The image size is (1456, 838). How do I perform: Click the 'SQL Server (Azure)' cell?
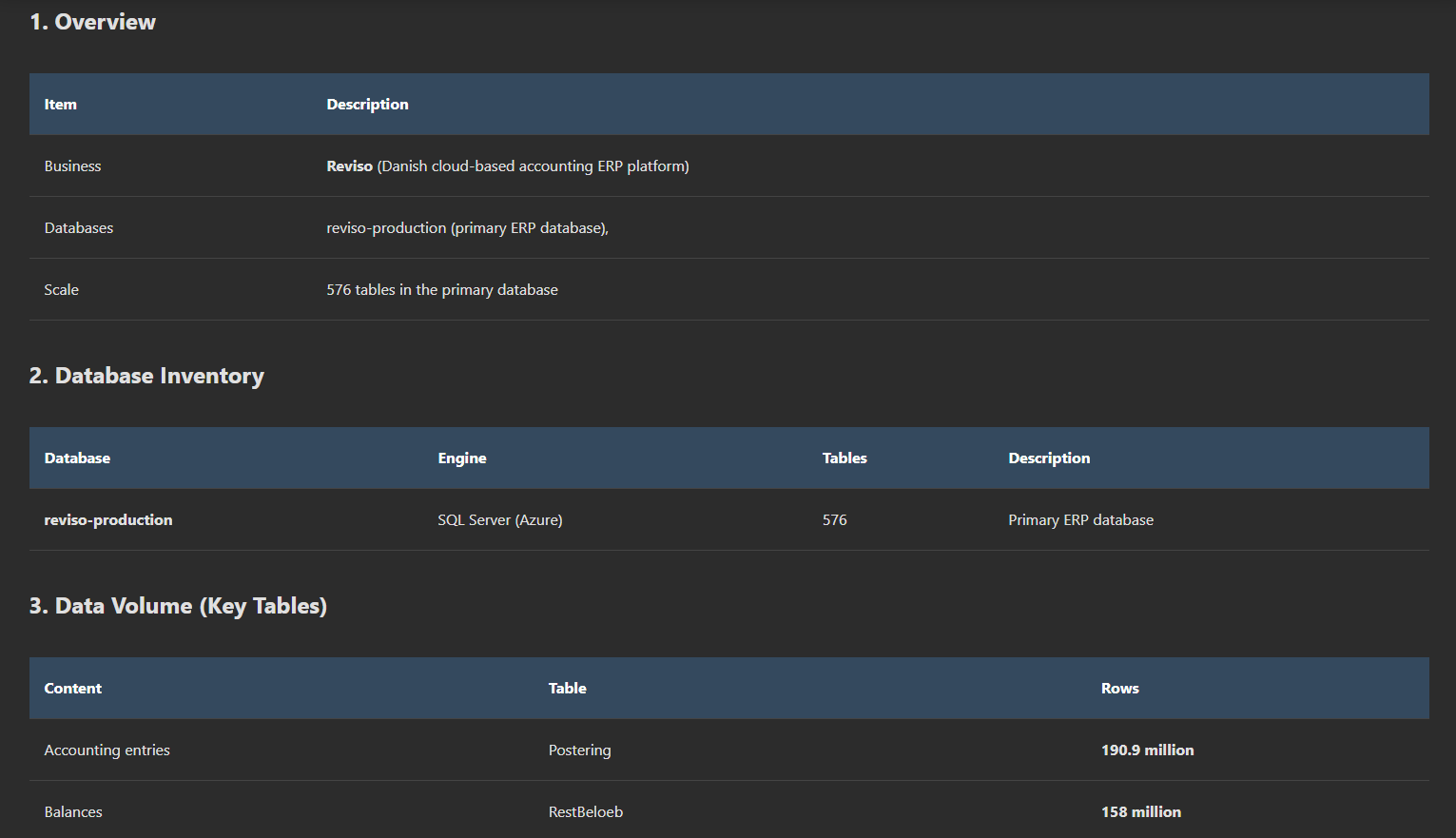(500, 520)
